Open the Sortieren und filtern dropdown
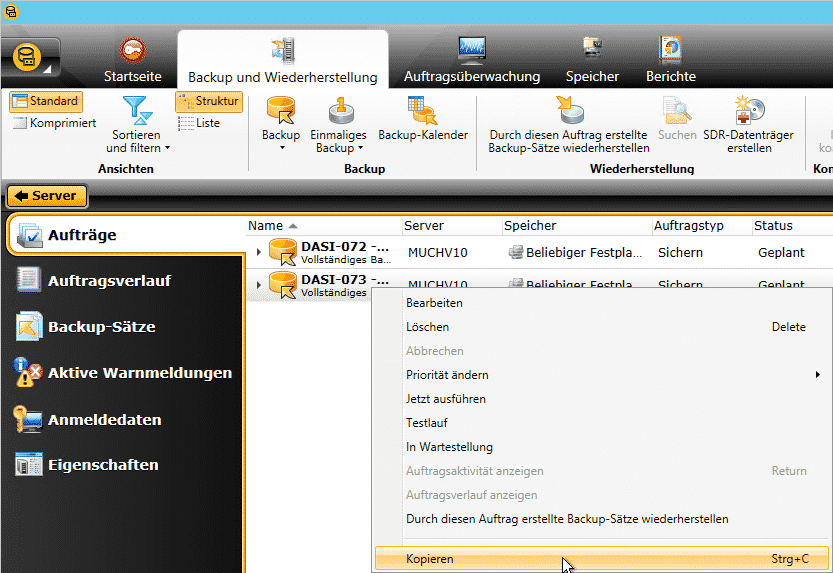This screenshot has height=573, width=833. 137,125
